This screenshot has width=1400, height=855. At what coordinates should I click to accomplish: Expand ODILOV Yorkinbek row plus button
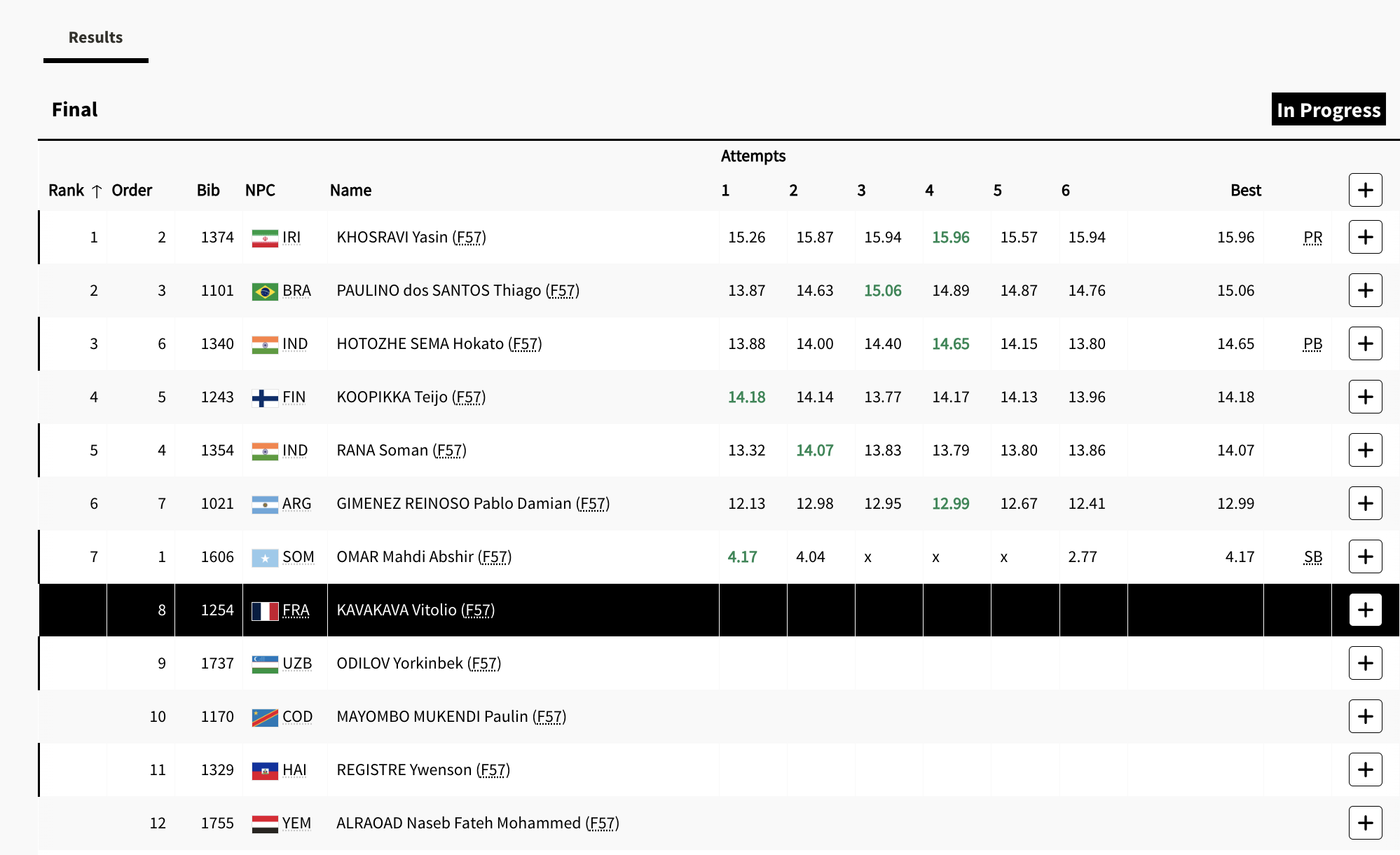1365,663
